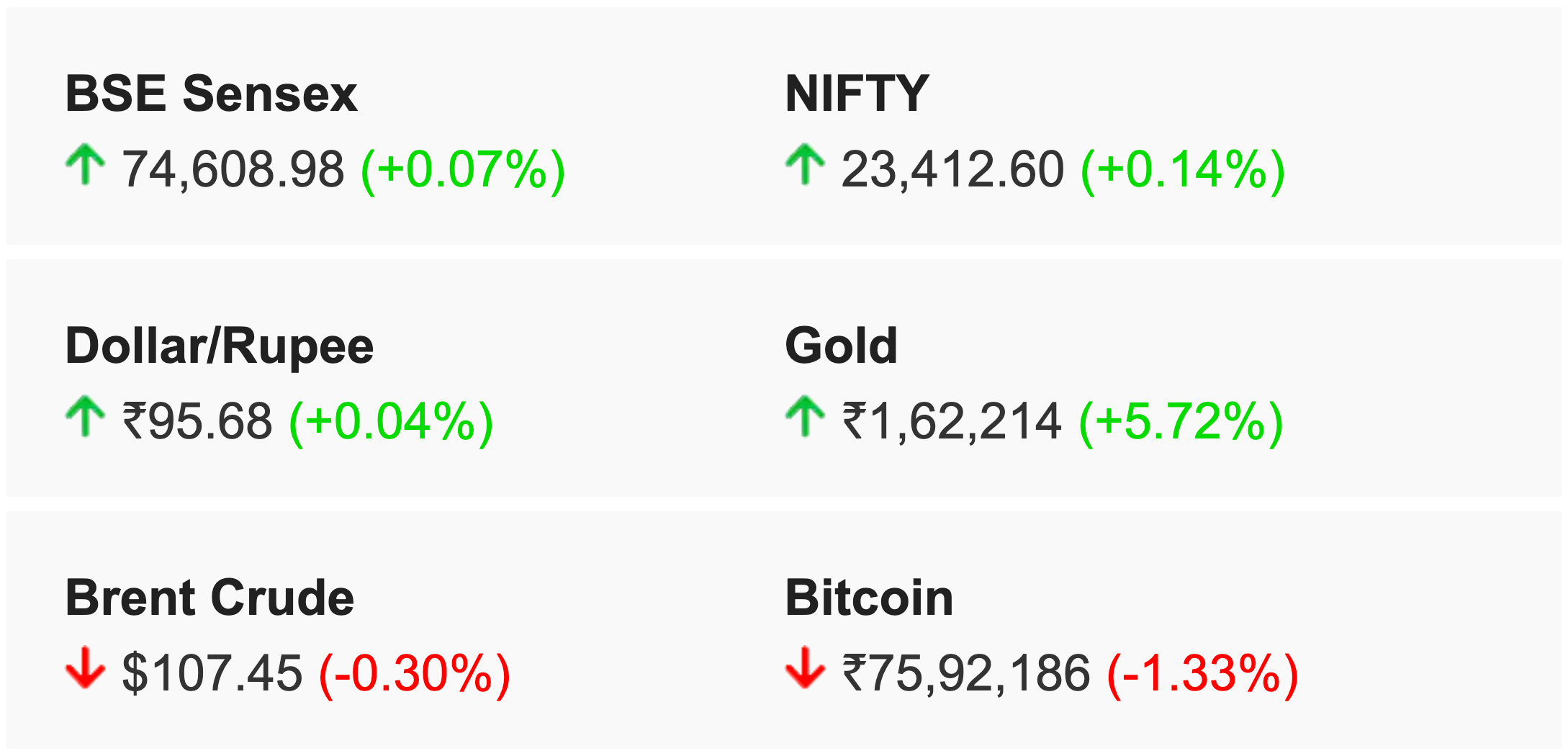The width and height of the screenshot is (1568, 756).
Task: Open the Bitcoin heading
Action: point(870,598)
